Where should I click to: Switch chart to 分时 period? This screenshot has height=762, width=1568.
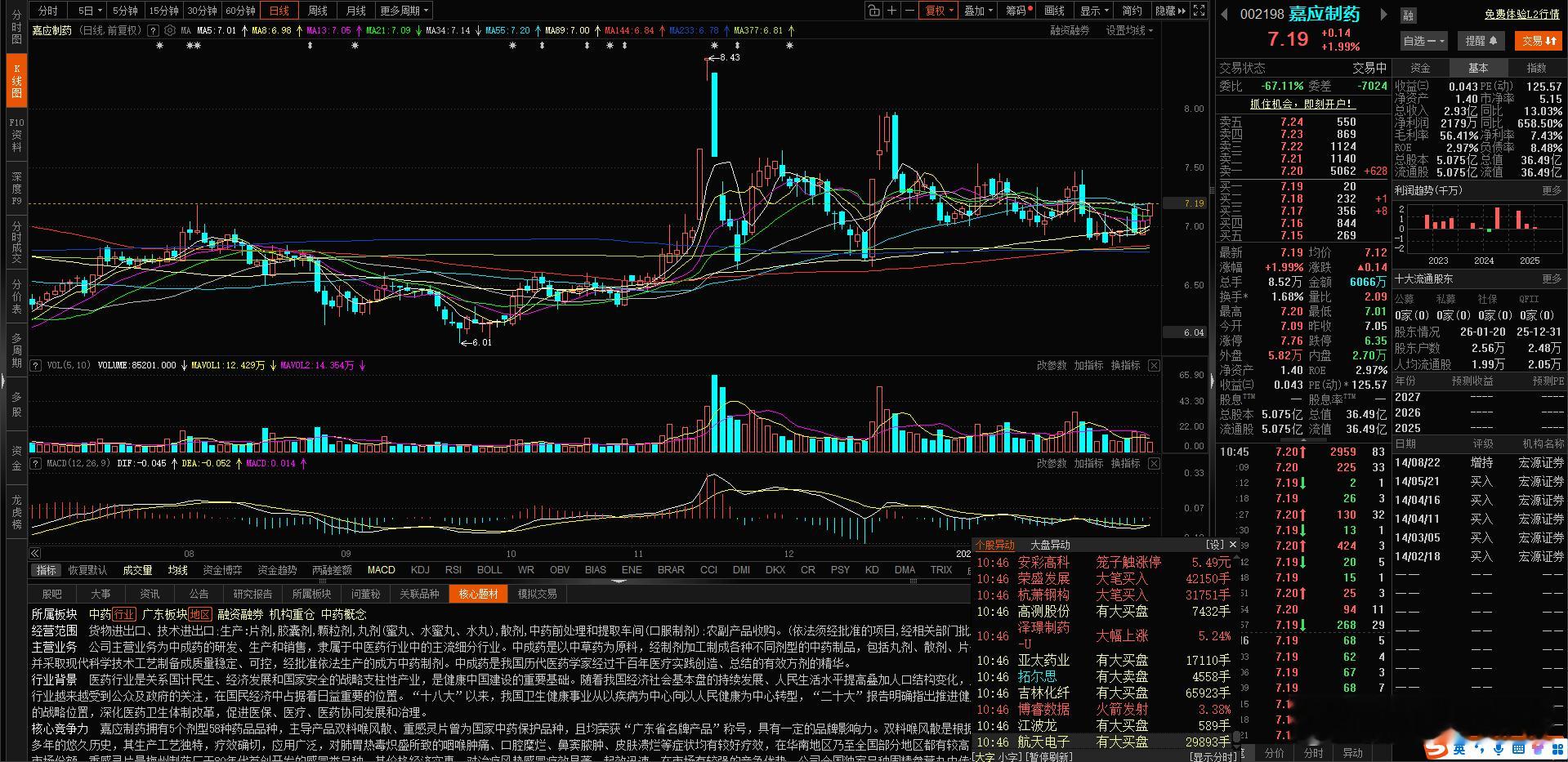click(48, 11)
